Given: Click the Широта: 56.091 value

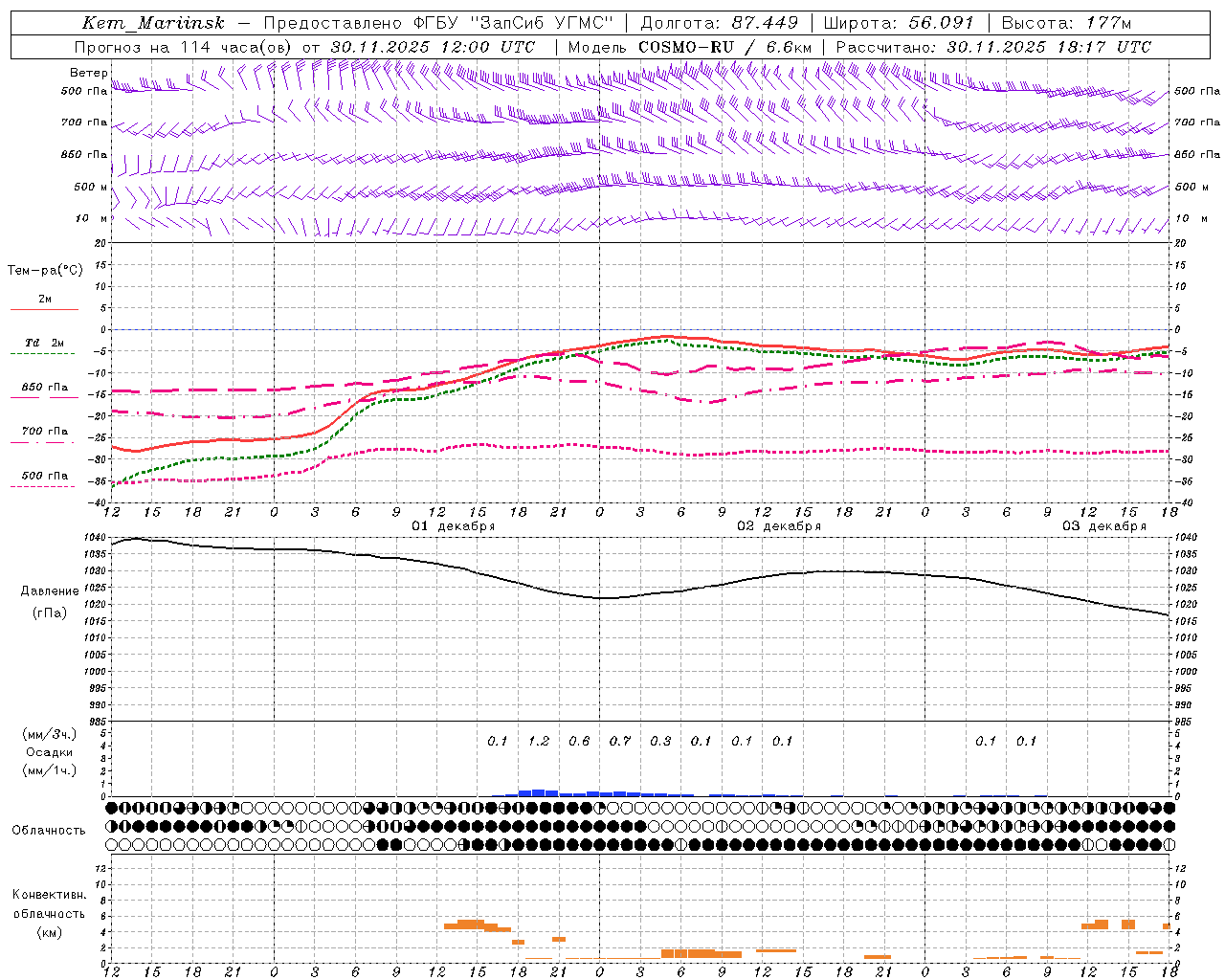Looking at the screenshot, I should click(899, 23).
